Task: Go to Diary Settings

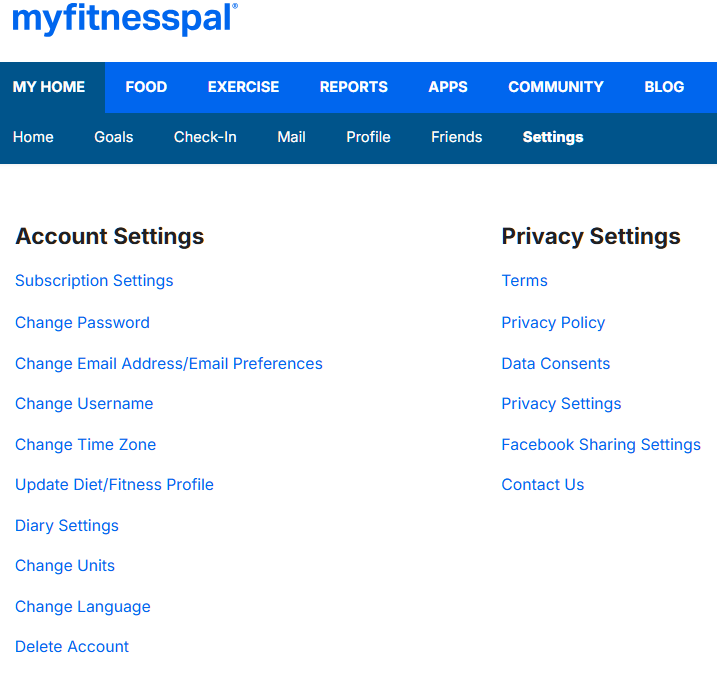Action: pos(67,526)
